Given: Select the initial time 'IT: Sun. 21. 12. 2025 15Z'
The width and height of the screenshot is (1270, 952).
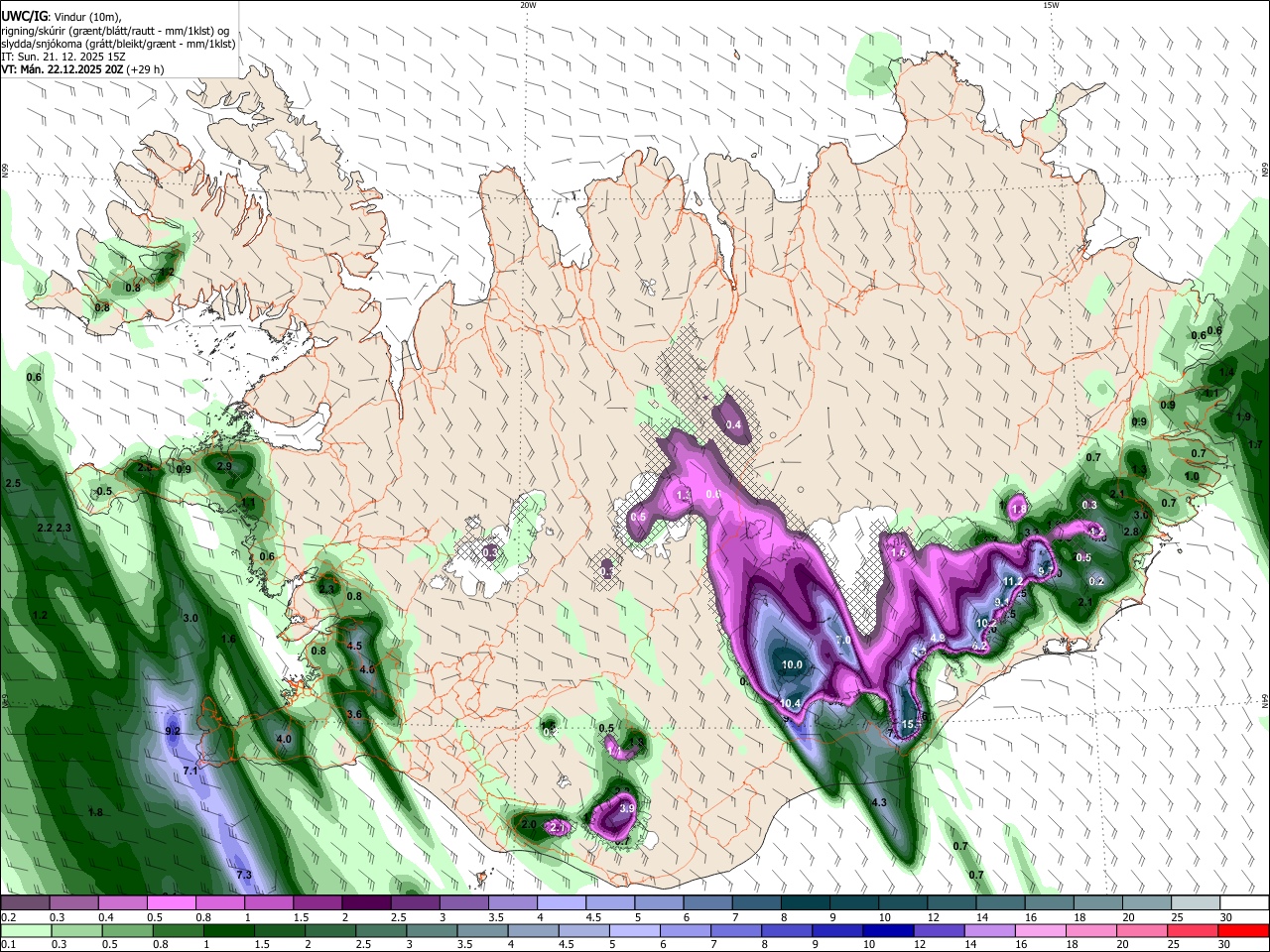Looking at the screenshot, I should (x=62, y=57).
